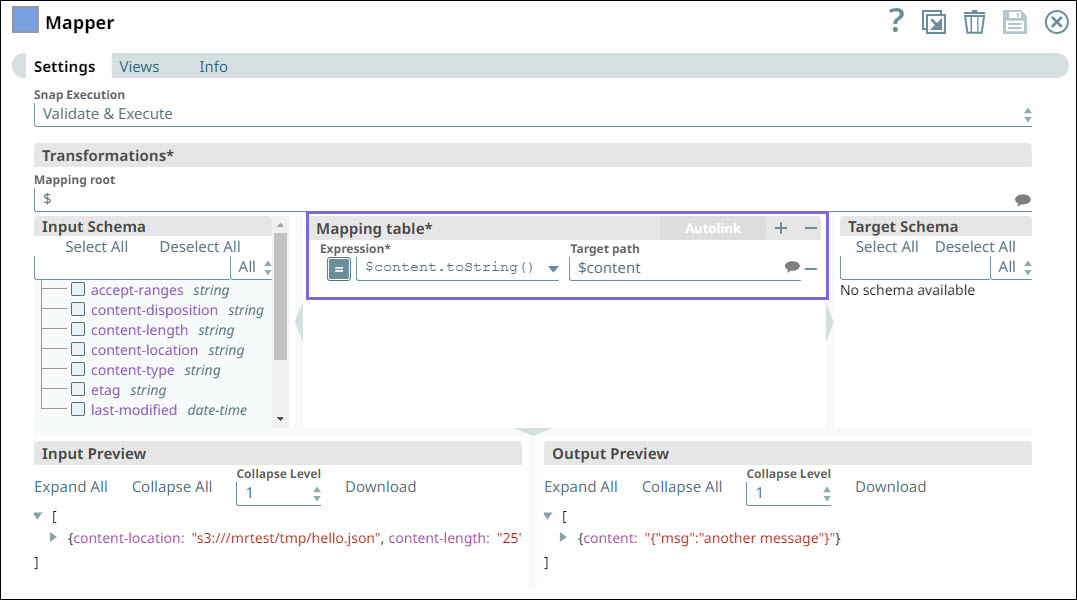Tick the content-type field checkbox
Viewport: 1077px width, 600px height.
(x=77, y=370)
